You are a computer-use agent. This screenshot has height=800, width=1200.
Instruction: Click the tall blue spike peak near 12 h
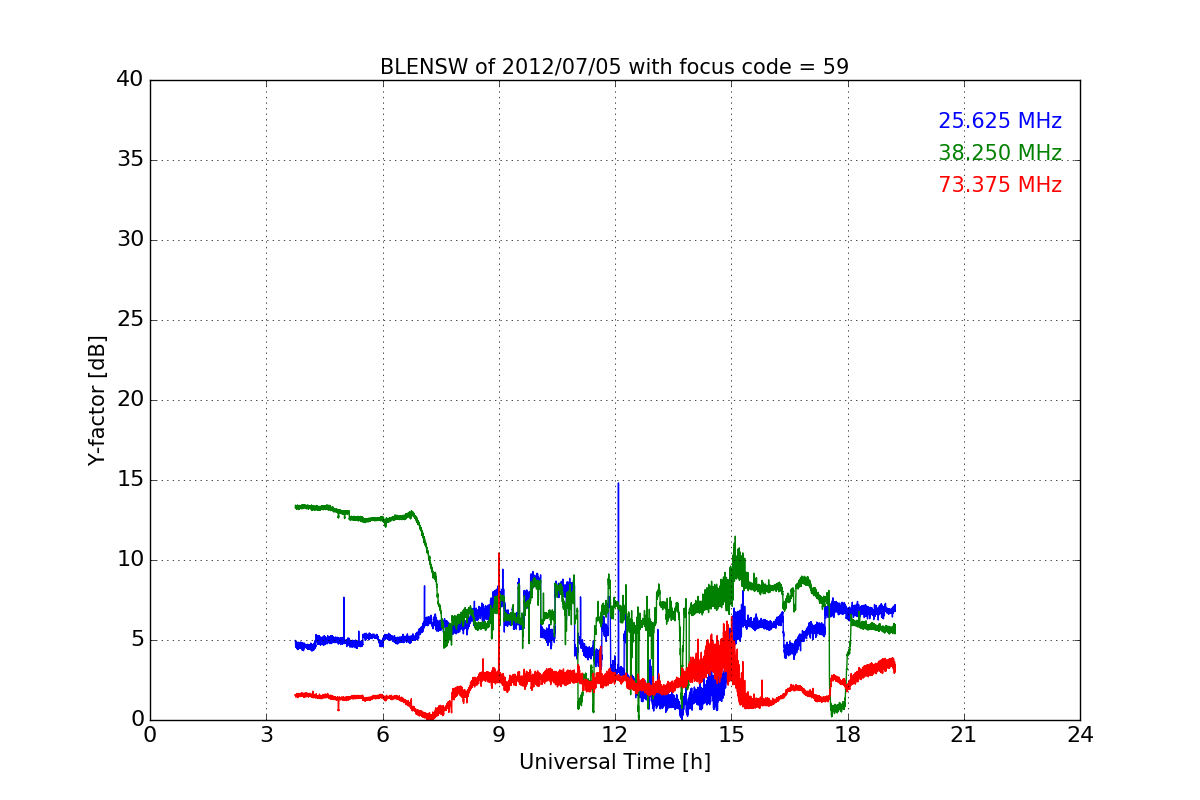pyautogui.click(x=618, y=484)
